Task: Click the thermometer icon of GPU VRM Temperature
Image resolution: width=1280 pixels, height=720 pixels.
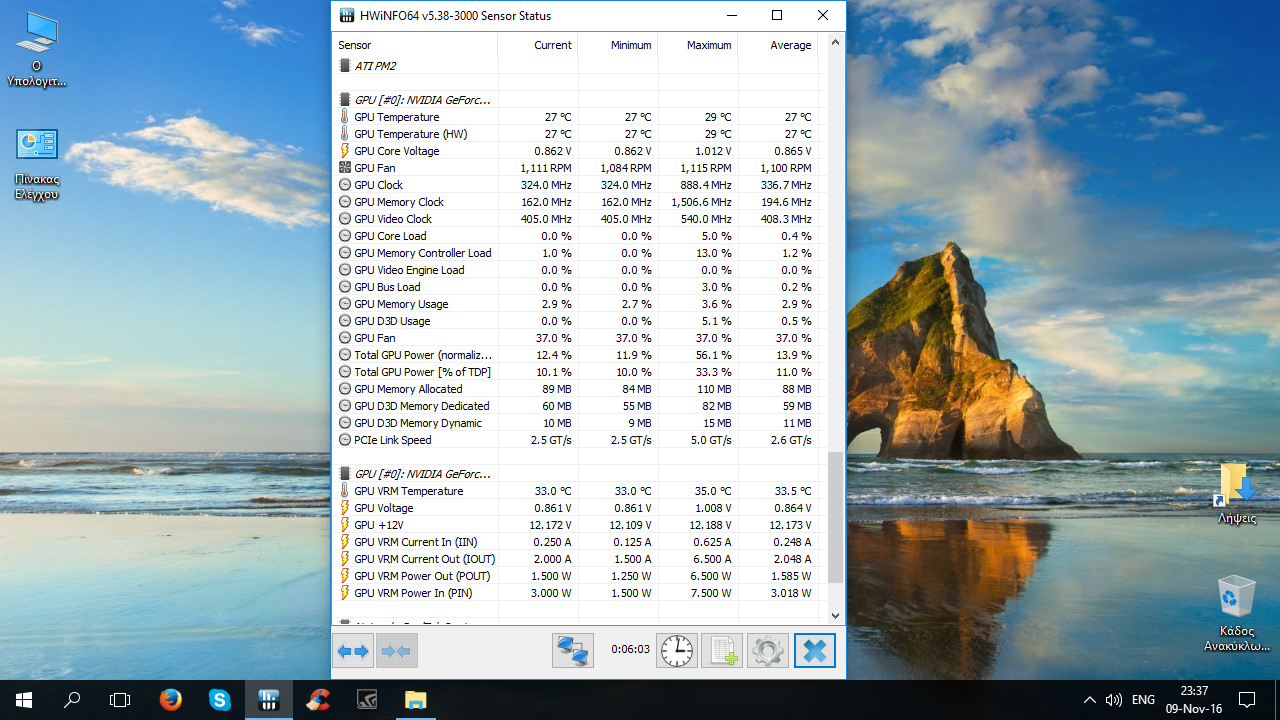Action: tap(345, 491)
